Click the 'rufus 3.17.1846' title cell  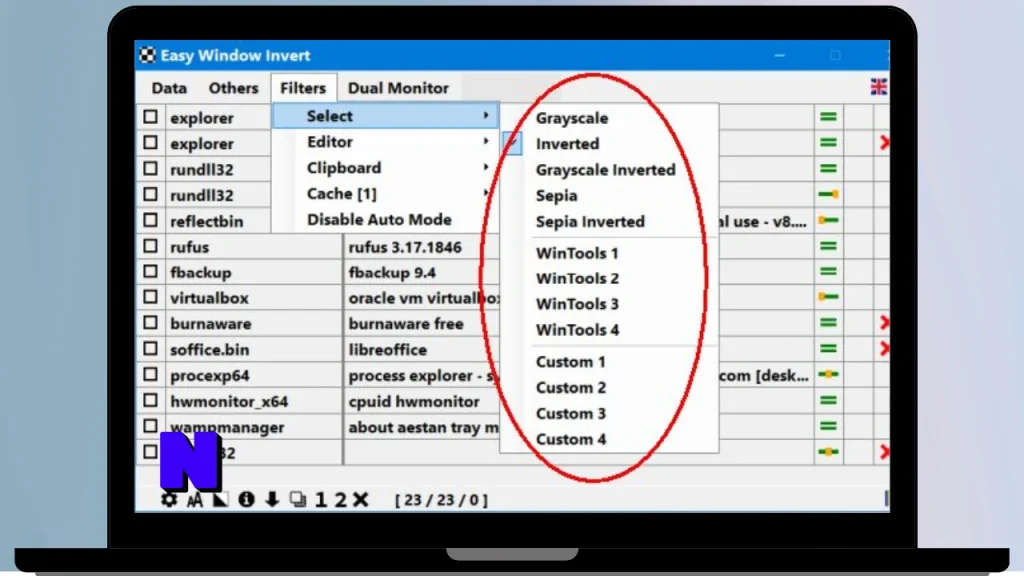tap(405, 247)
